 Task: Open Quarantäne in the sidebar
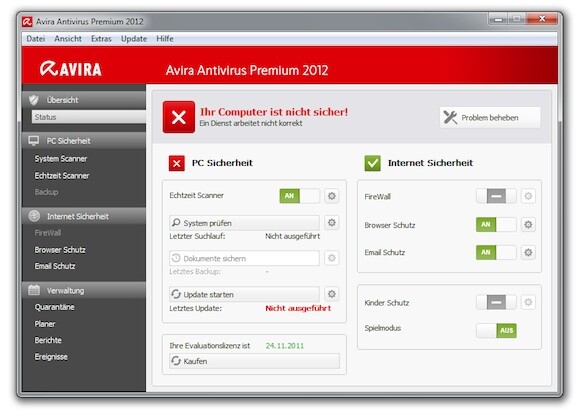54,307
